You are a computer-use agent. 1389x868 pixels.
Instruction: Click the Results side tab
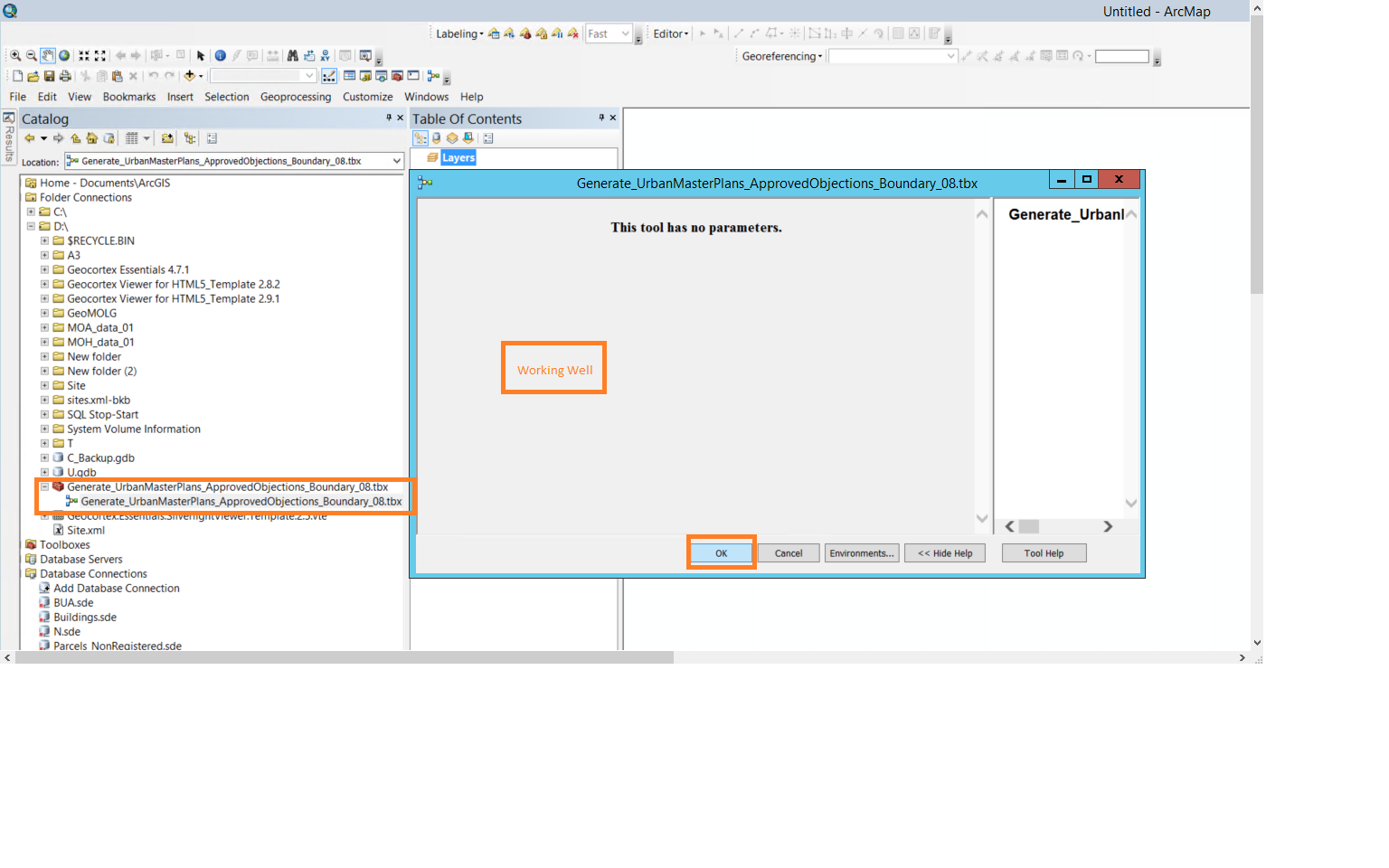9,137
